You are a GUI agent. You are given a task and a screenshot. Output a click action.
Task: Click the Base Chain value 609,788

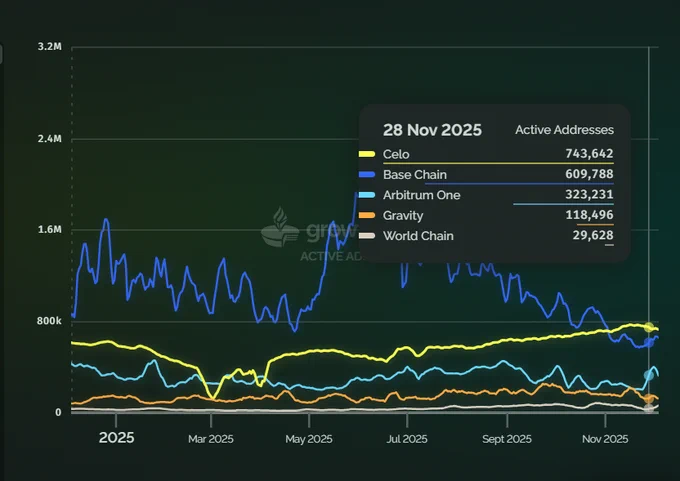(x=589, y=174)
